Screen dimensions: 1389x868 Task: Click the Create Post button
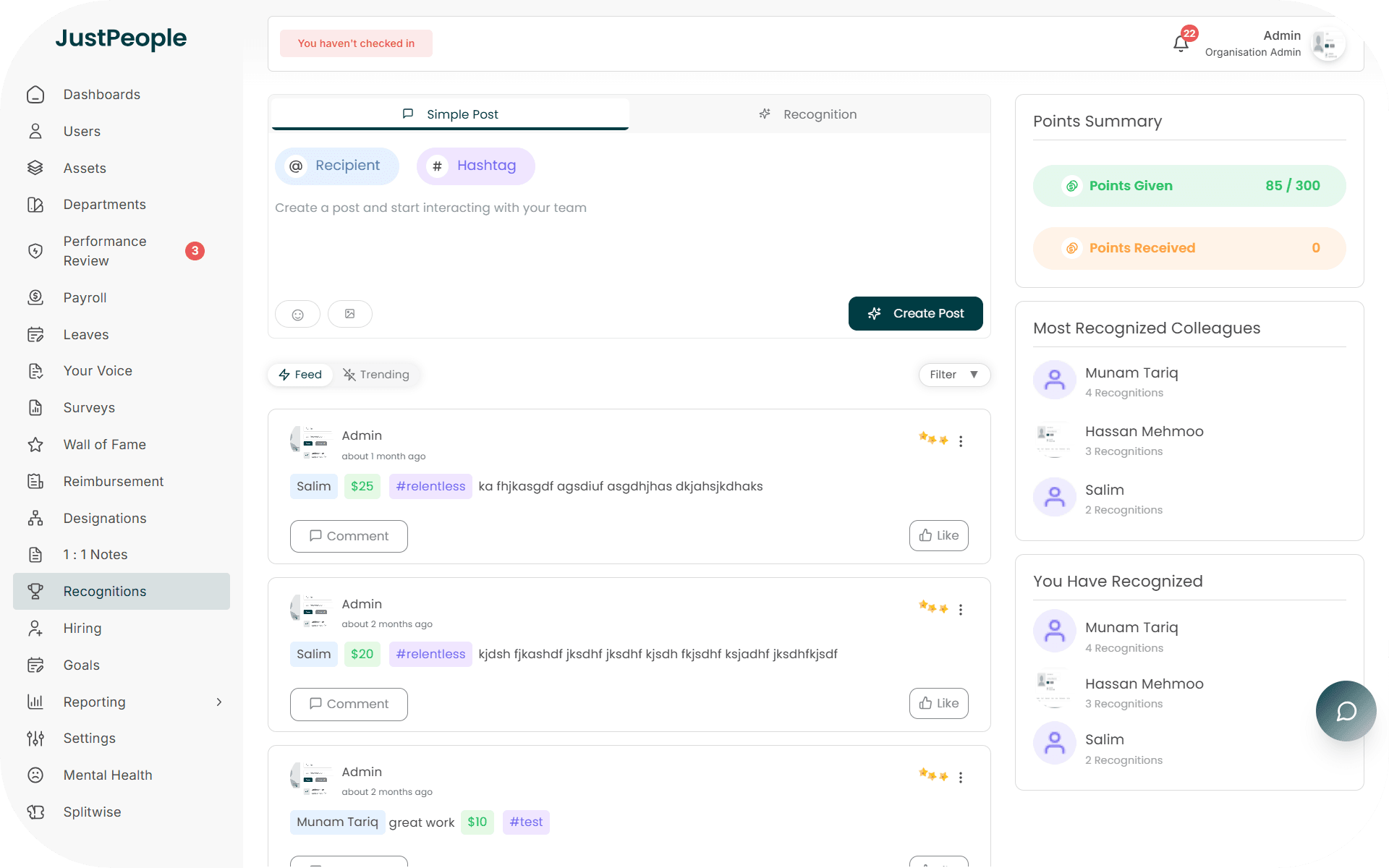[x=915, y=313]
